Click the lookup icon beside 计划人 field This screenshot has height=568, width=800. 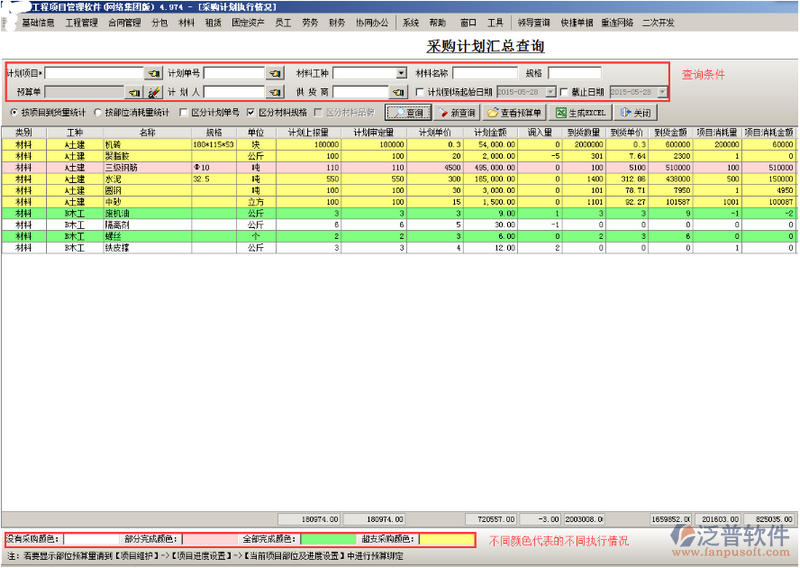coord(274,93)
